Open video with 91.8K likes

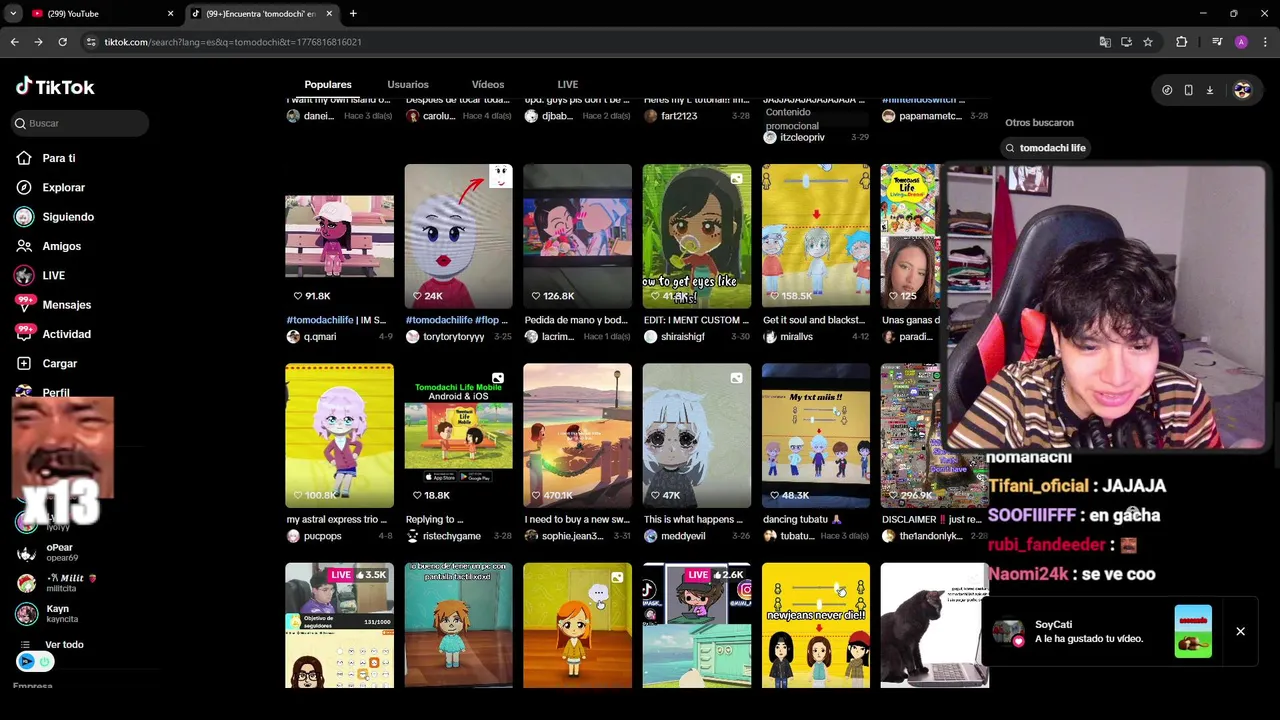[339, 236]
